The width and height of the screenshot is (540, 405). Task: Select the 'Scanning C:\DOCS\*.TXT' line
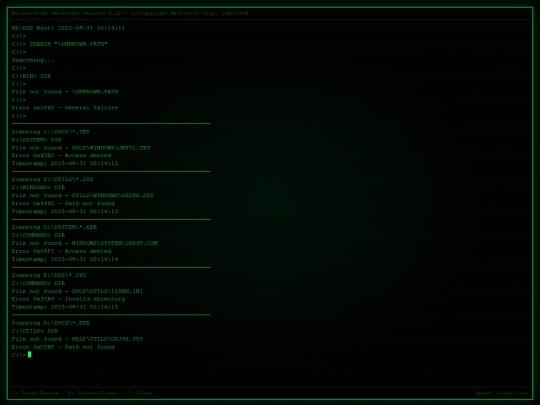click(51, 132)
